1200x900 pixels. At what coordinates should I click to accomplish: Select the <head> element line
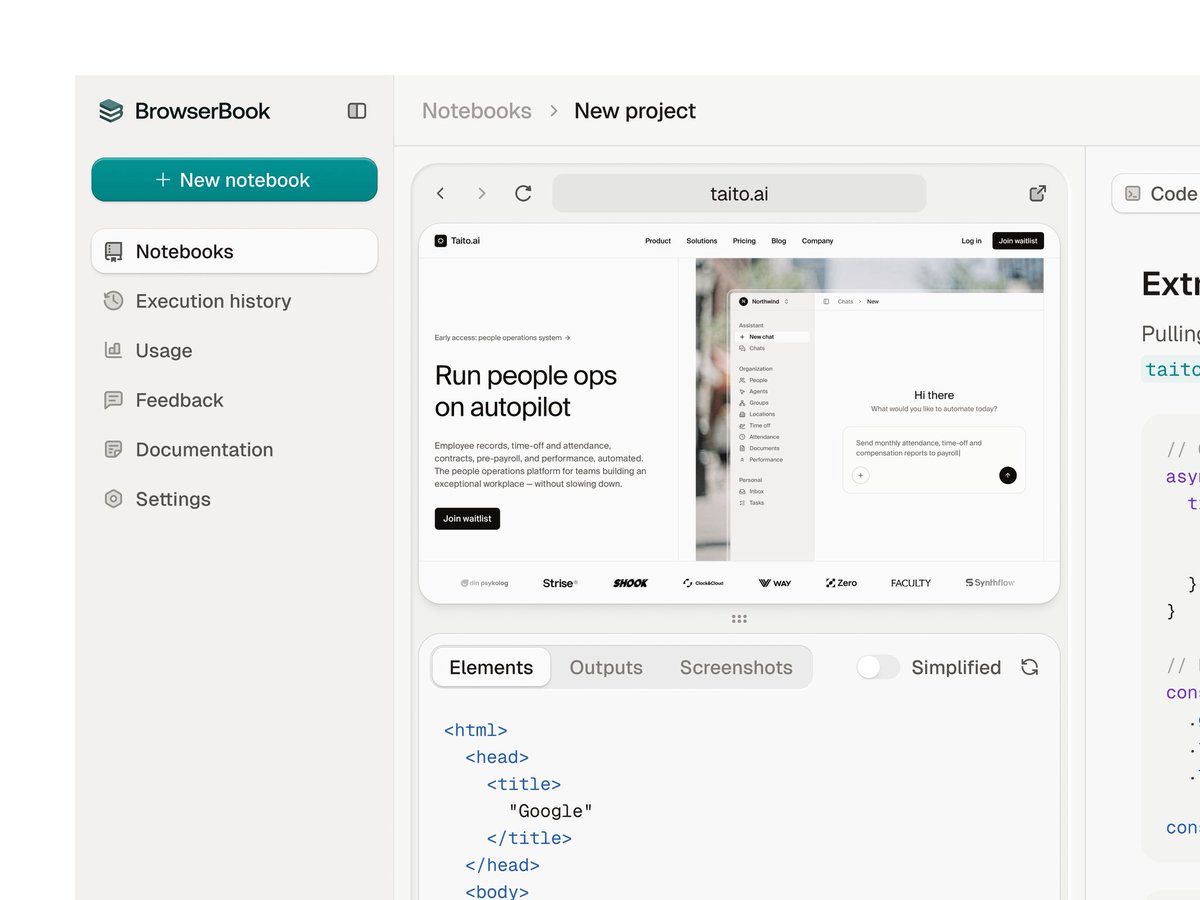[x=497, y=757]
